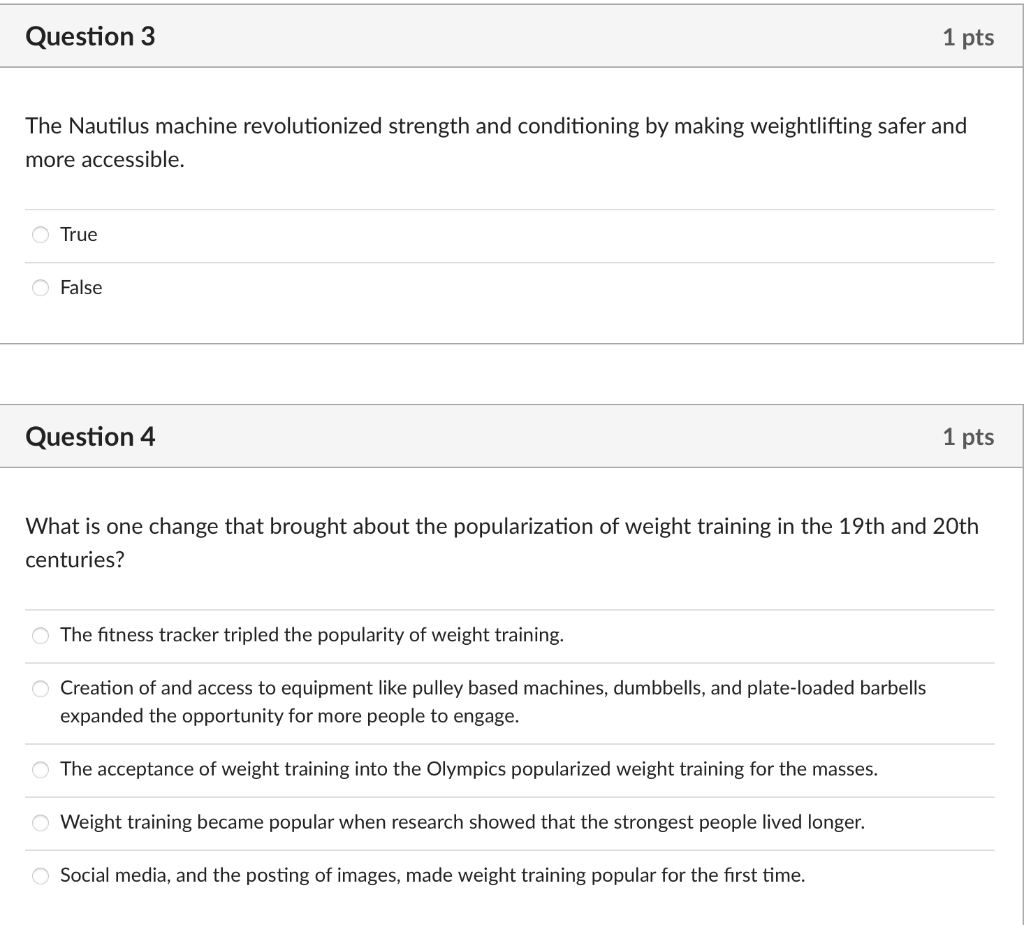Click the '1 pts' label of Question 3
Screen dimensions: 1024x925
pos(968,37)
